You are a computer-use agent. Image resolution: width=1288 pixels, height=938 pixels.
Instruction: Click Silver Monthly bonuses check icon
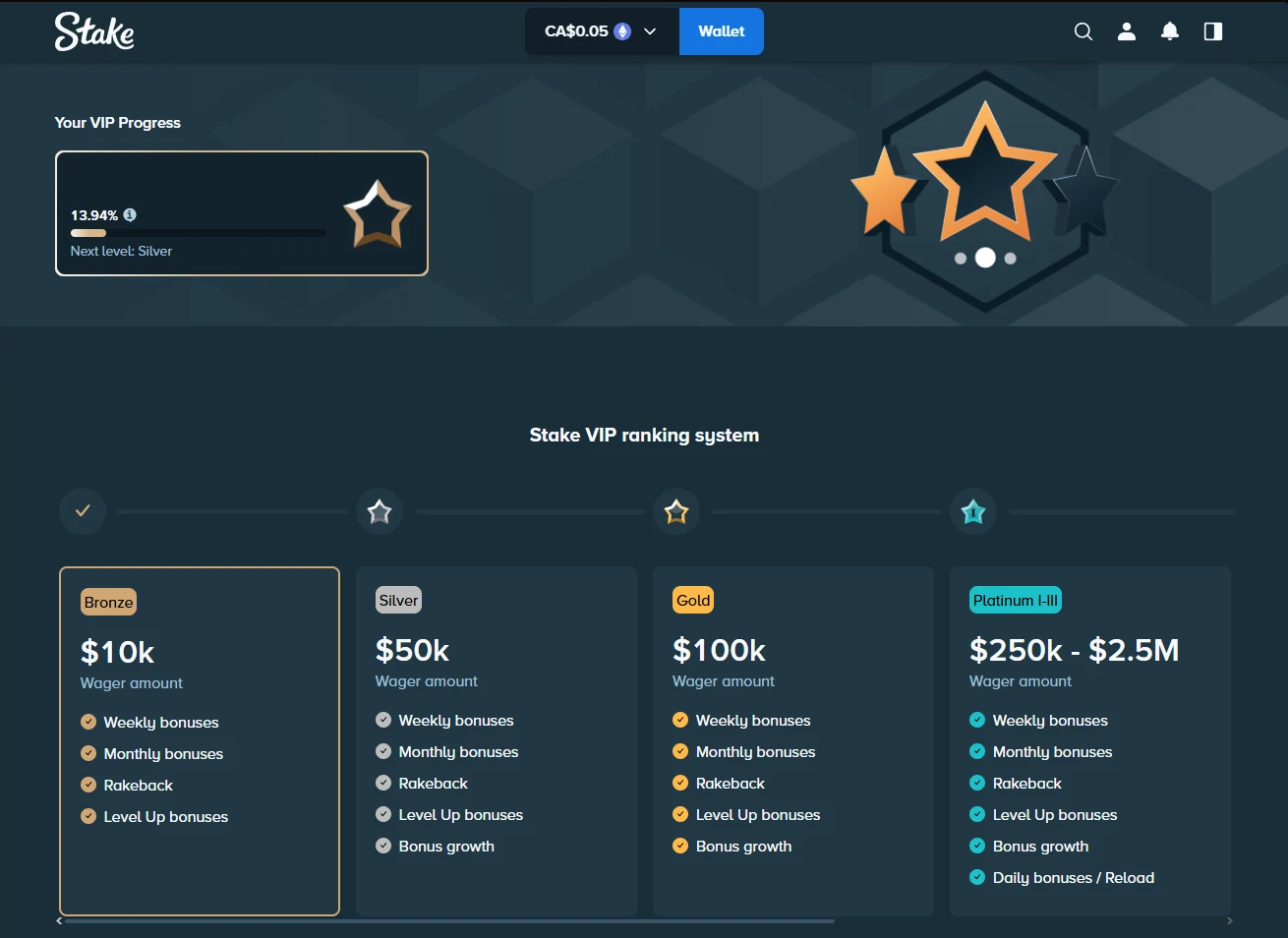pos(383,751)
